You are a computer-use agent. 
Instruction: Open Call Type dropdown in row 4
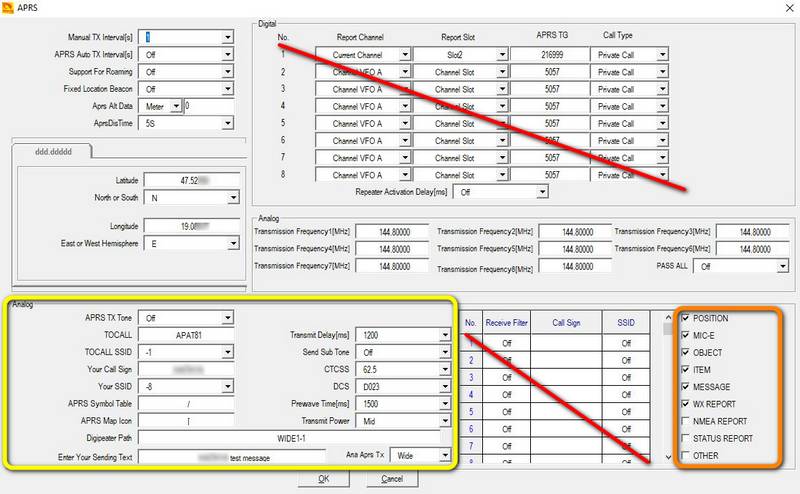click(x=662, y=106)
